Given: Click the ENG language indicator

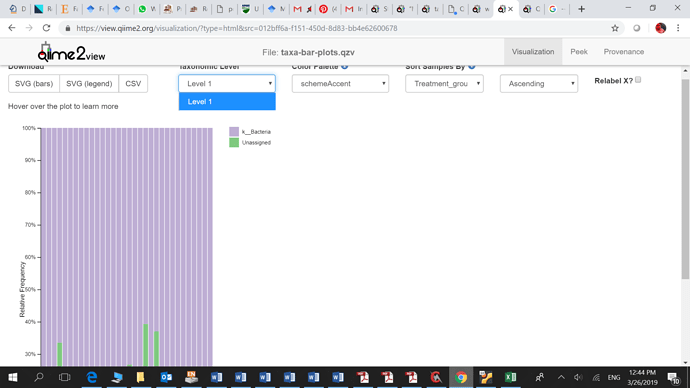Looking at the screenshot, I should pyautogui.click(x=613, y=377).
